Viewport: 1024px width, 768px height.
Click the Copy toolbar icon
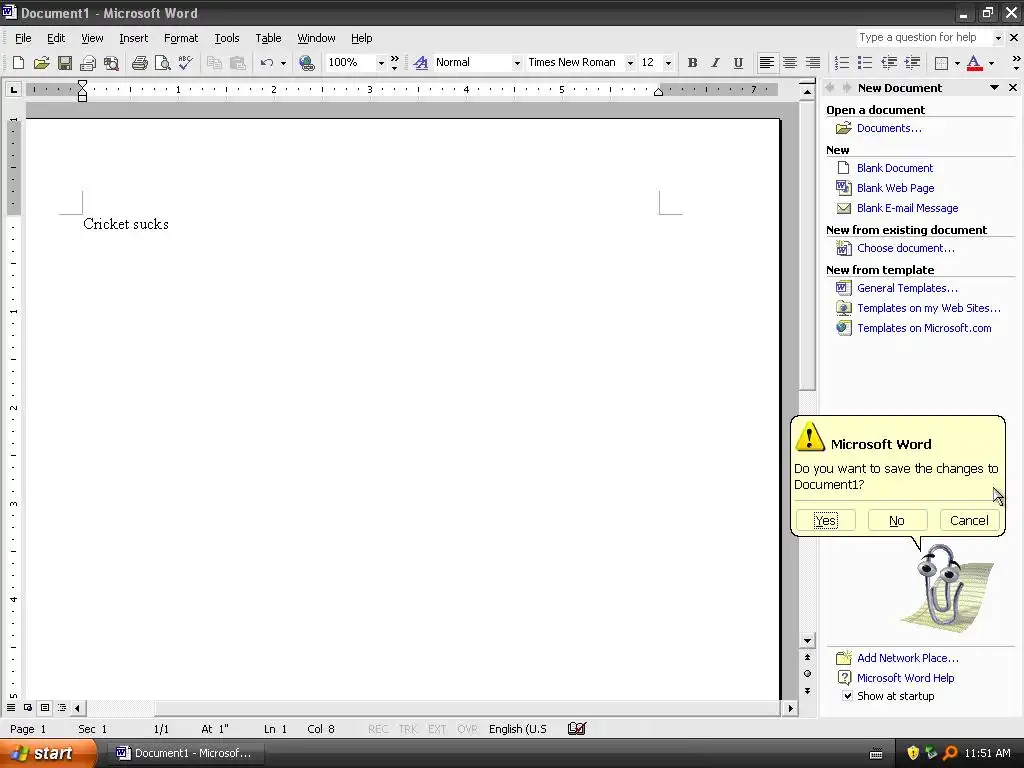(214, 63)
